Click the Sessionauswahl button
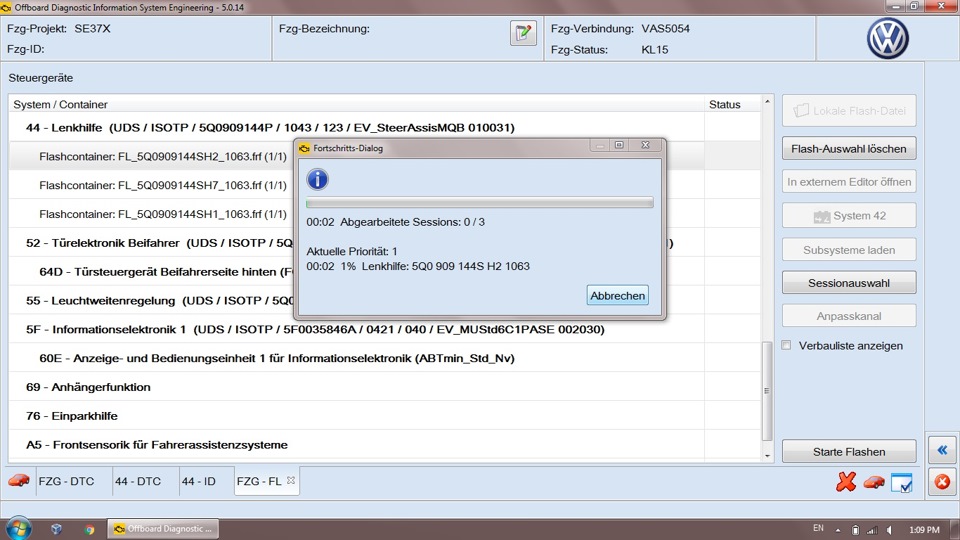Viewport: 960px width, 540px height. 849,283
